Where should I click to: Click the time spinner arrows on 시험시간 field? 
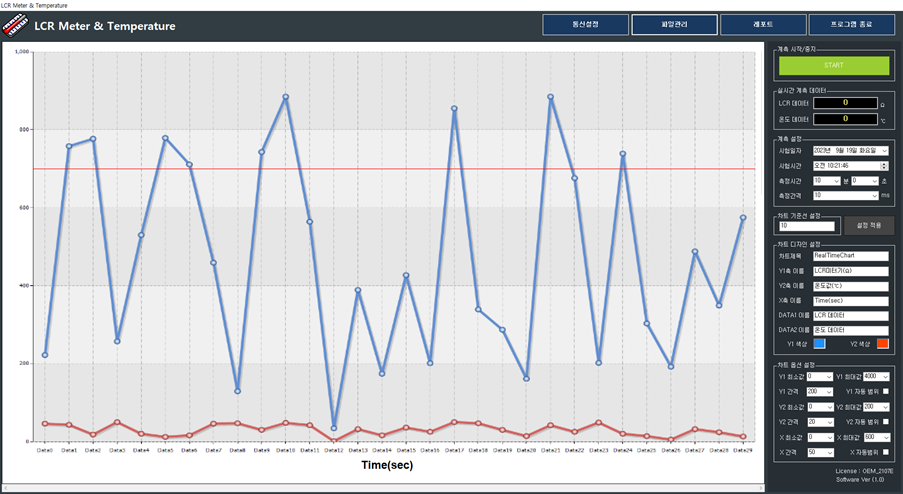pos(884,166)
